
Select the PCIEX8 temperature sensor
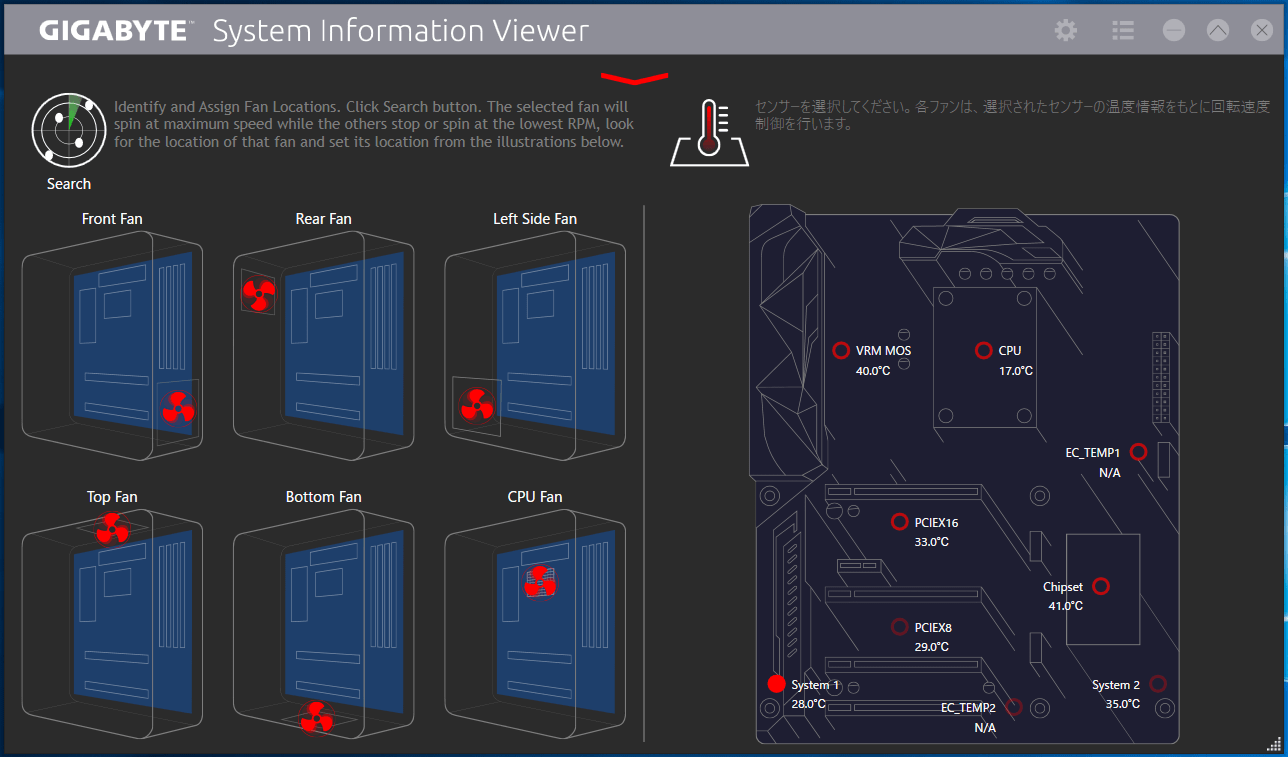899,627
